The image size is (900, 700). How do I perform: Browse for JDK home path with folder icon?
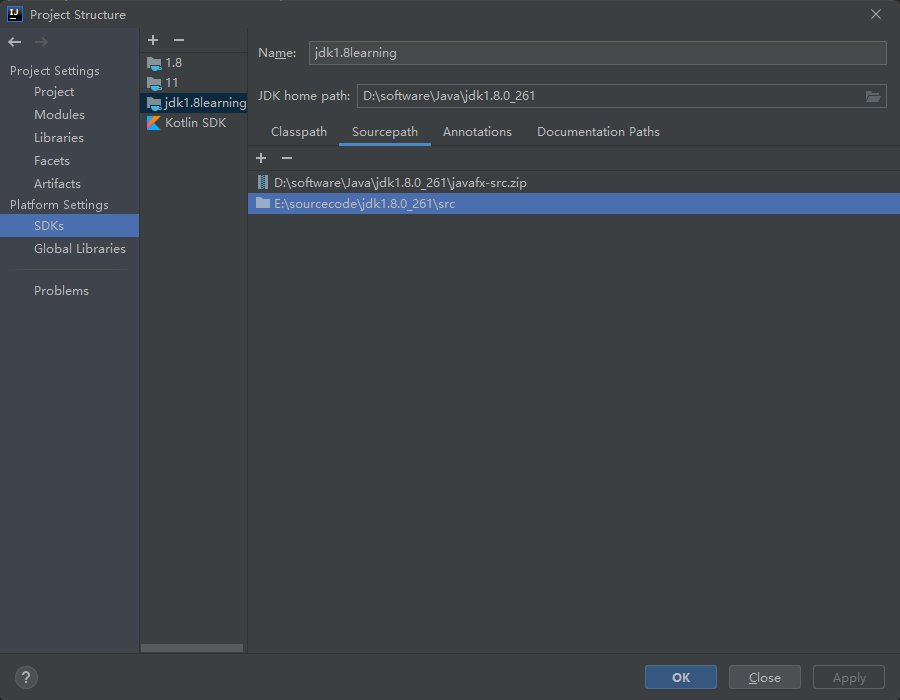pos(872,96)
